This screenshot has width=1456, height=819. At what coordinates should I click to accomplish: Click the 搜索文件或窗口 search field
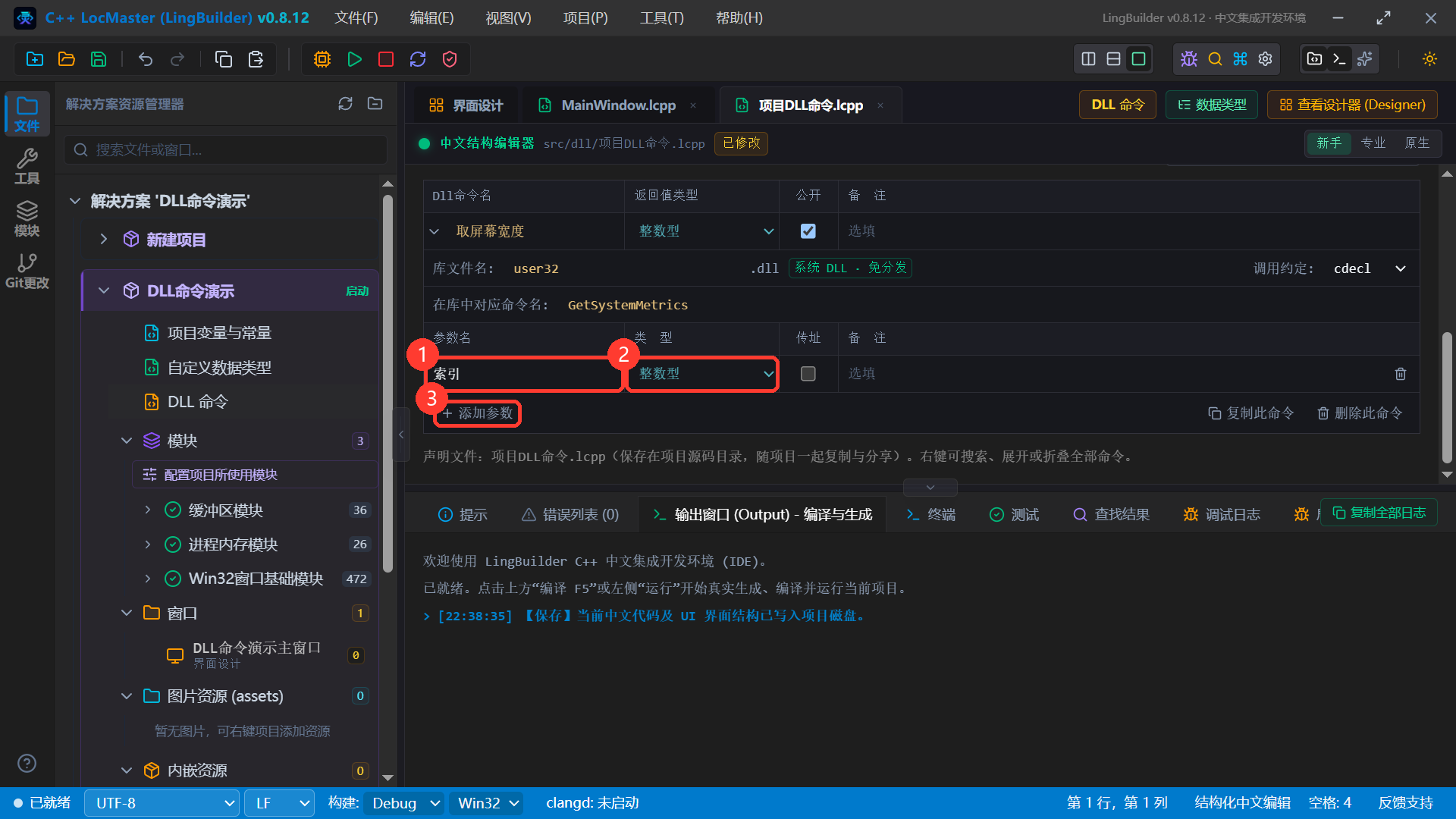click(226, 150)
